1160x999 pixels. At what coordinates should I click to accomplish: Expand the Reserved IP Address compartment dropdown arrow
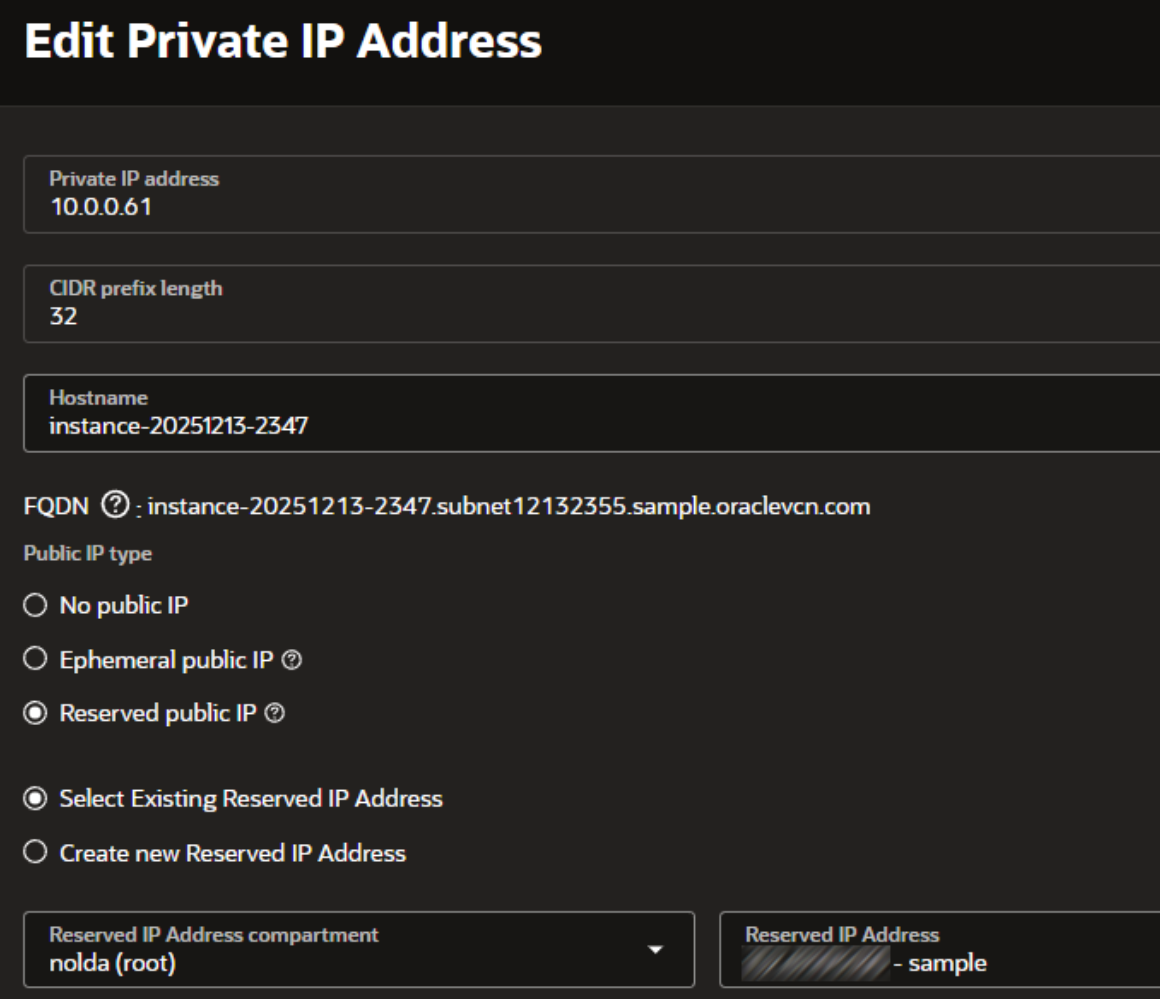click(x=655, y=949)
